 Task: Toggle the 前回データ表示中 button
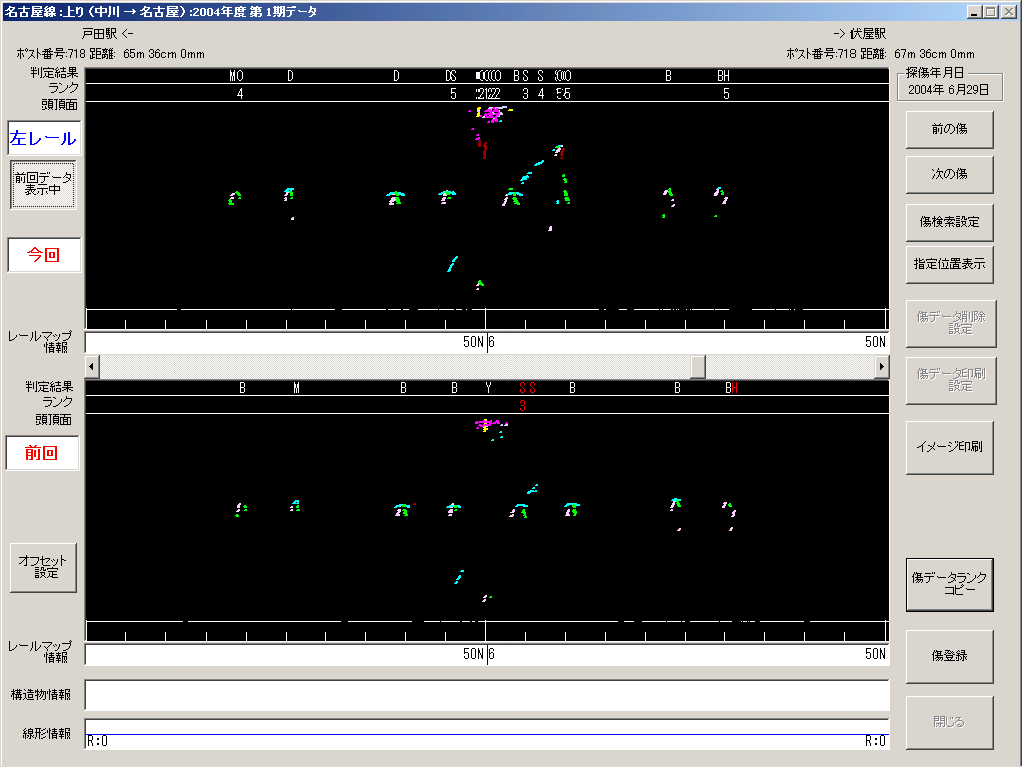pyautogui.click(x=43, y=184)
